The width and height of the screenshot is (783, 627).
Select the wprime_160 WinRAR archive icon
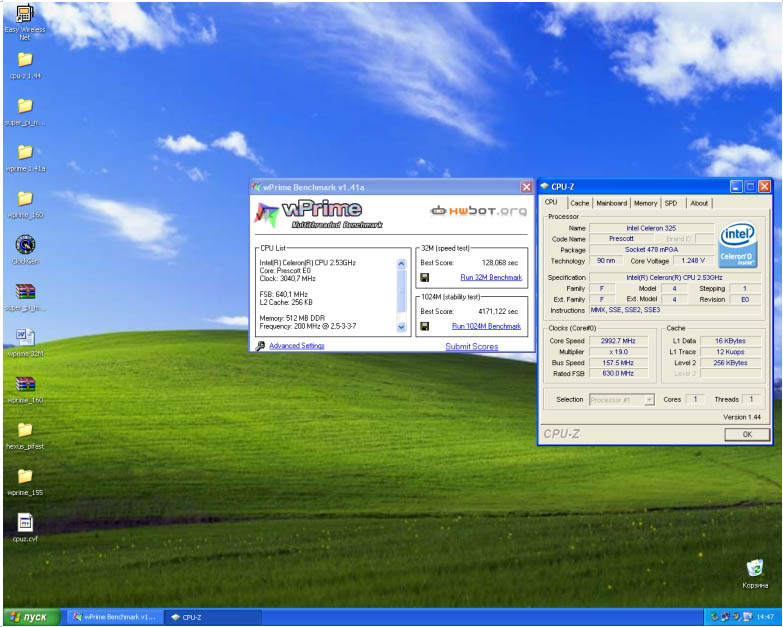[x=25, y=390]
